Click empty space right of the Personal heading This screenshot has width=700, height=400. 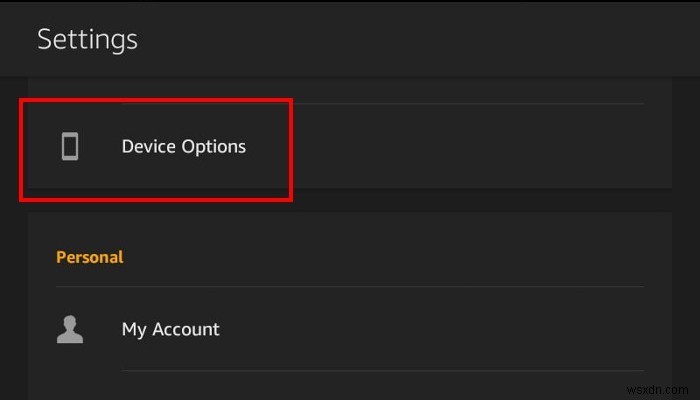click(x=400, y=257)
